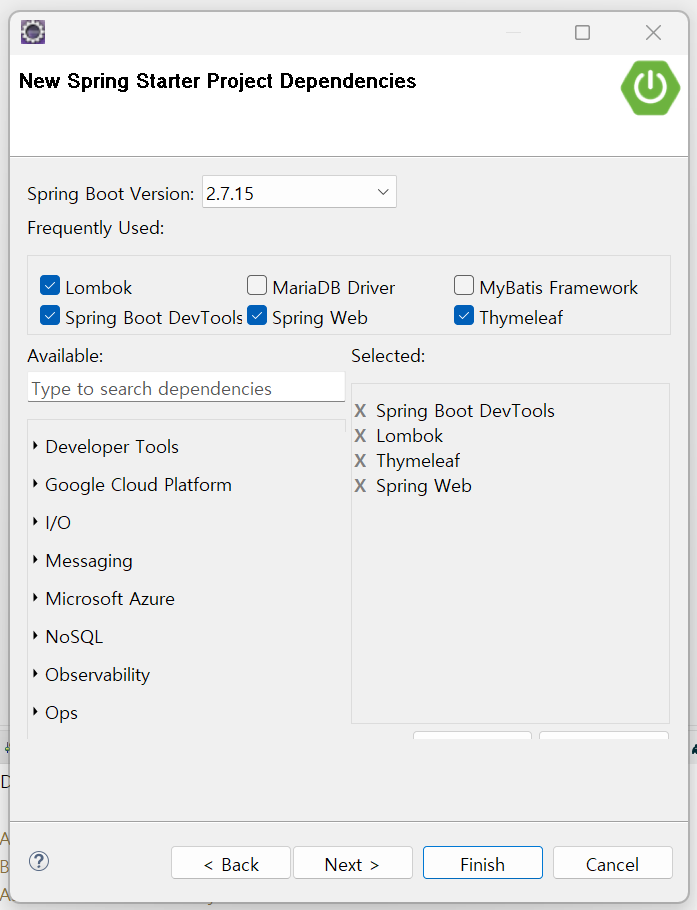Image resolution: width=697 pixels, height=910 pixels.
Task: Click the I/O tree label
Action: click(x=58, y=523)
